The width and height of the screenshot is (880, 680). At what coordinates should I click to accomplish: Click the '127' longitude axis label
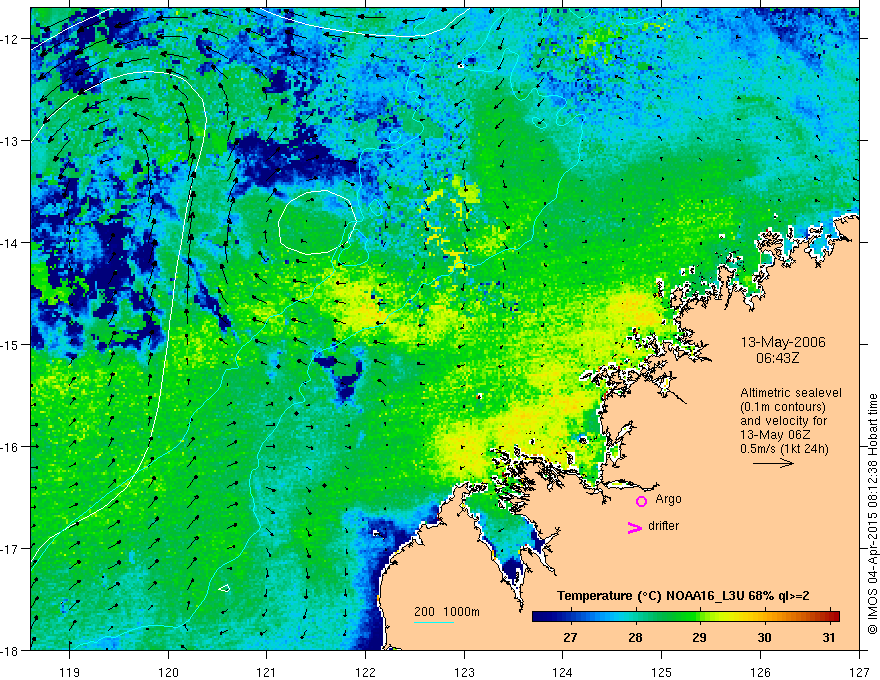tap(859, 672)
